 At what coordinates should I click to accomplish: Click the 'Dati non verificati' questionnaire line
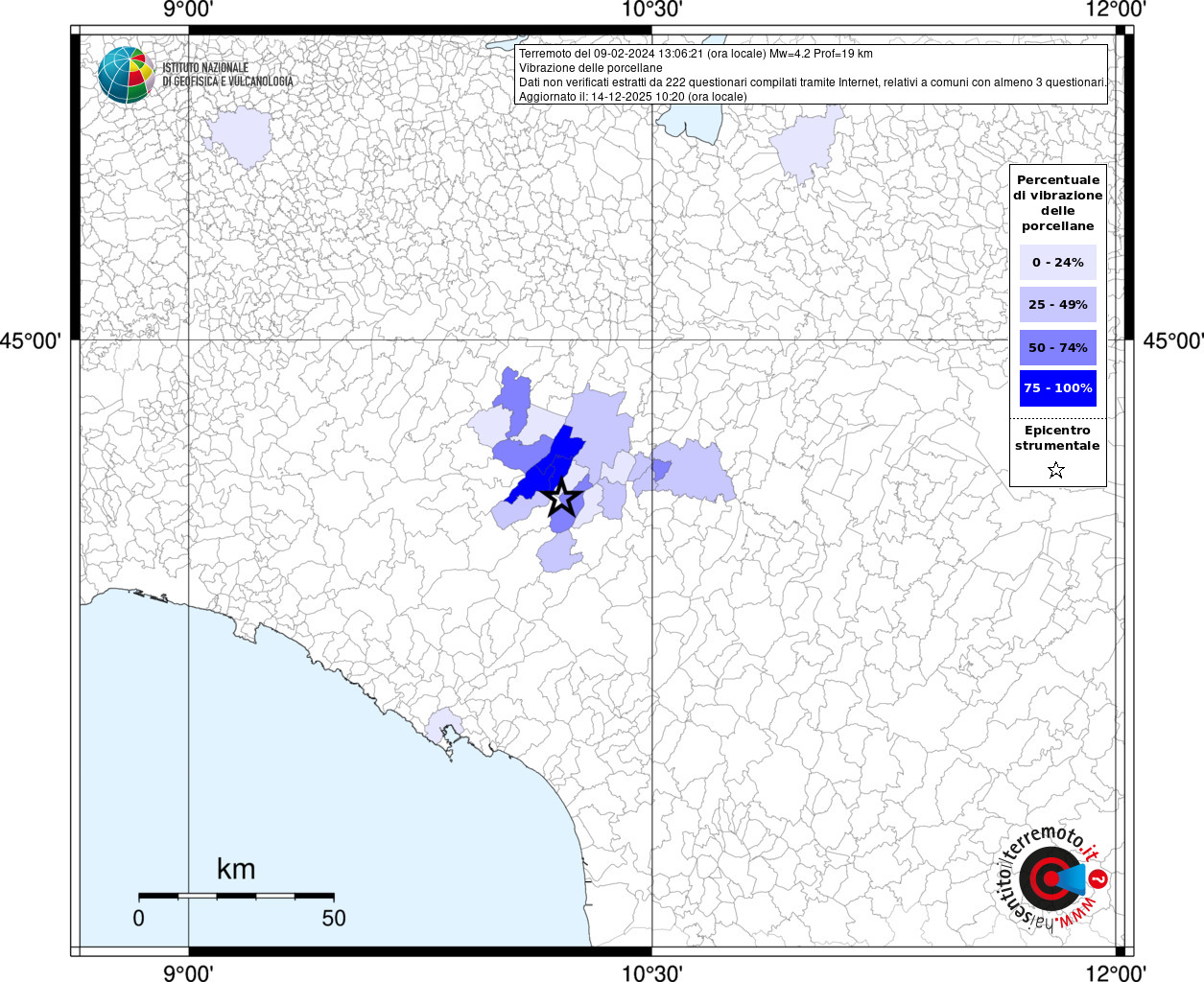[x=813, y=82]
